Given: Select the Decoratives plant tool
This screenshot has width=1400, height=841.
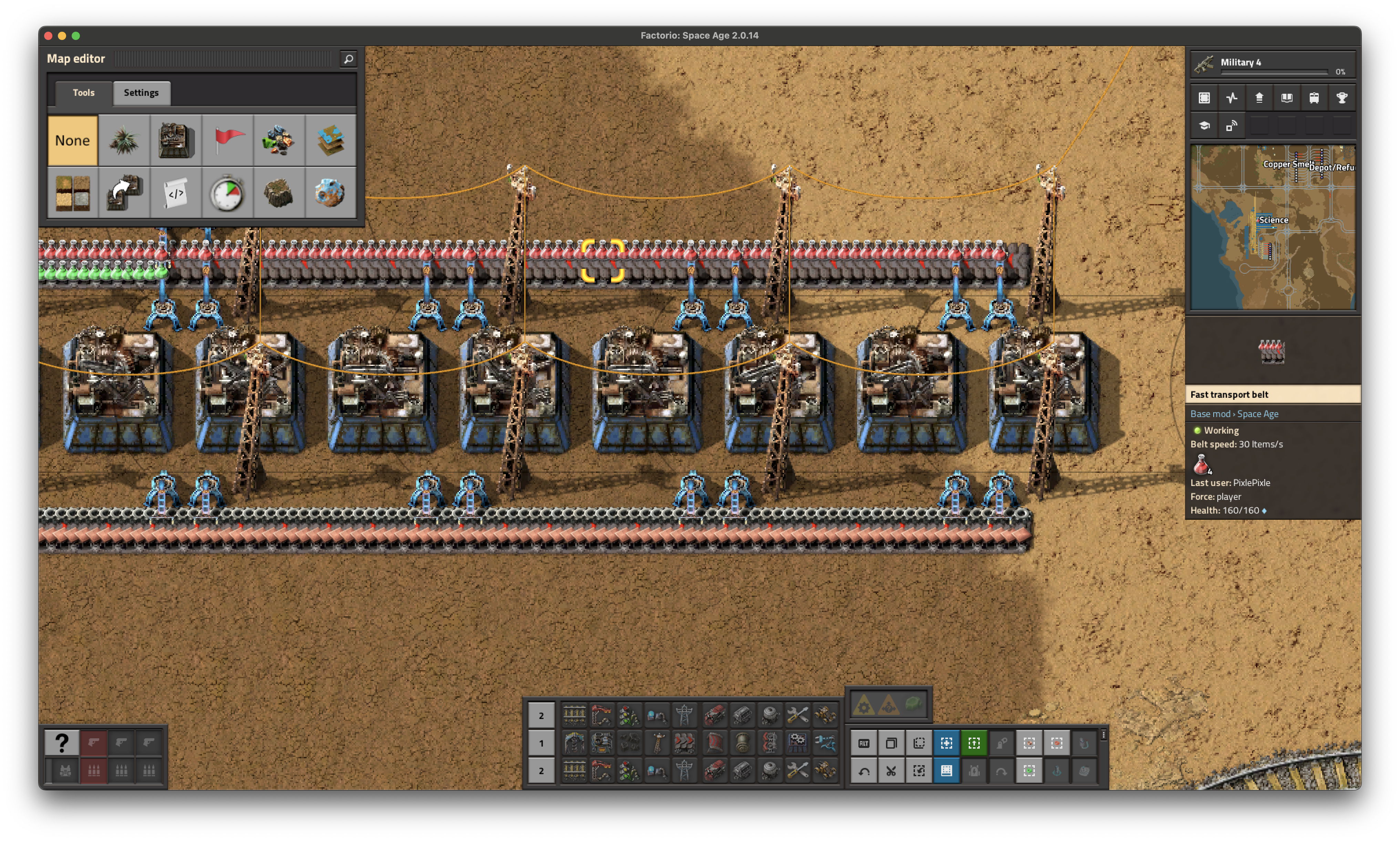Looking at the screenshot, I should point(124,140).
